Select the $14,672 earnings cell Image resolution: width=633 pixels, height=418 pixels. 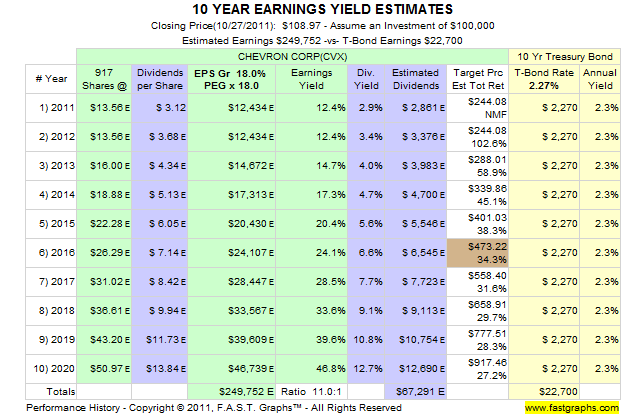point(231,166)
